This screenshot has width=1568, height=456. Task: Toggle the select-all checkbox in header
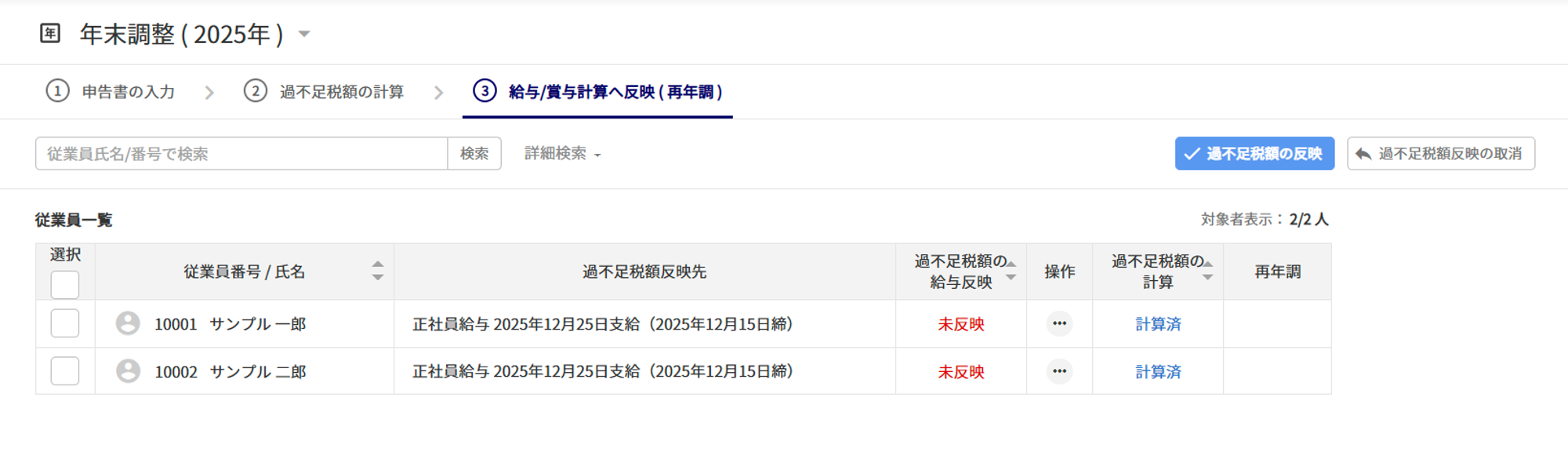tap(65, 284)
